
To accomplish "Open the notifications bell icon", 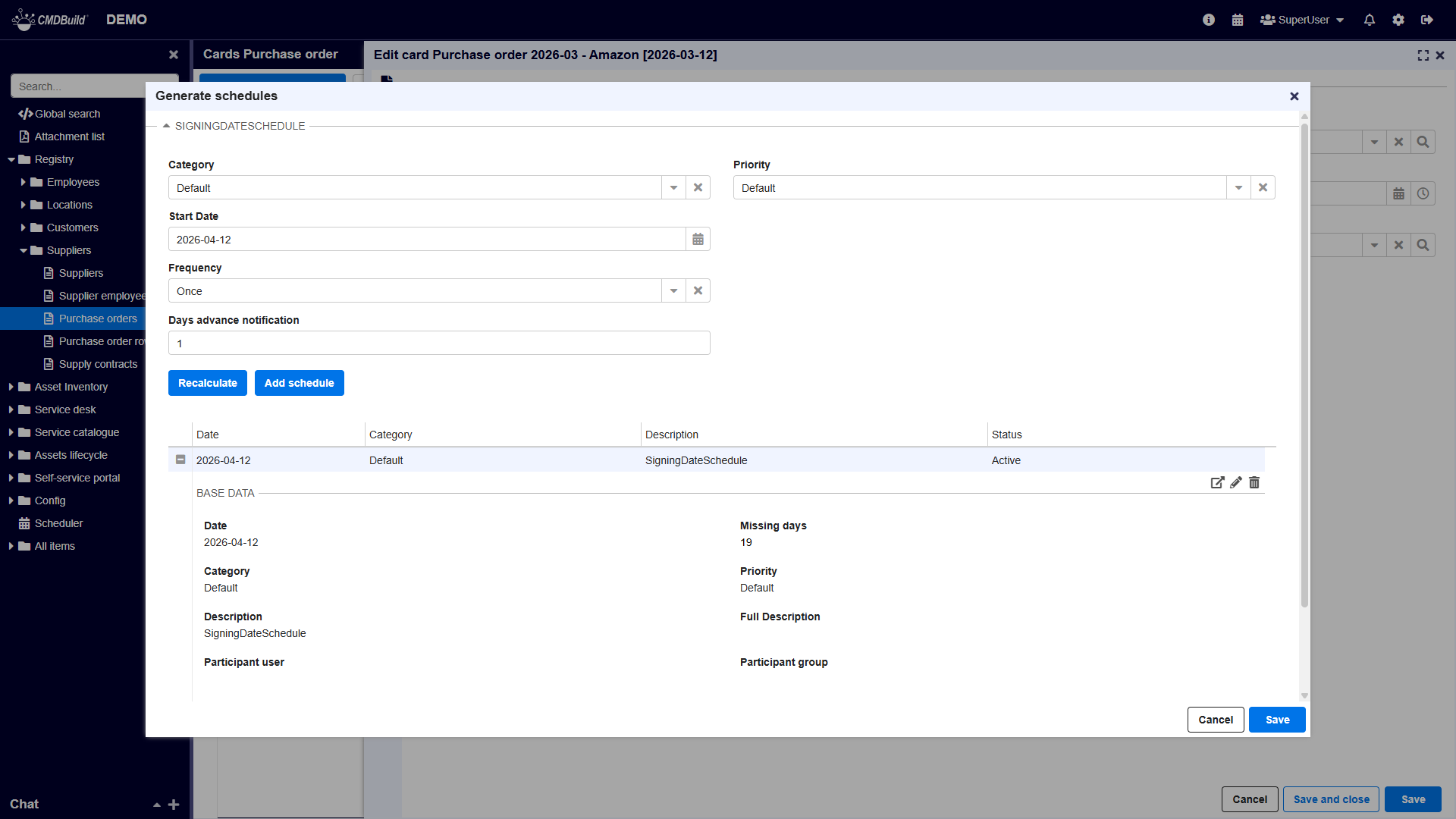I will (1369, 20).
